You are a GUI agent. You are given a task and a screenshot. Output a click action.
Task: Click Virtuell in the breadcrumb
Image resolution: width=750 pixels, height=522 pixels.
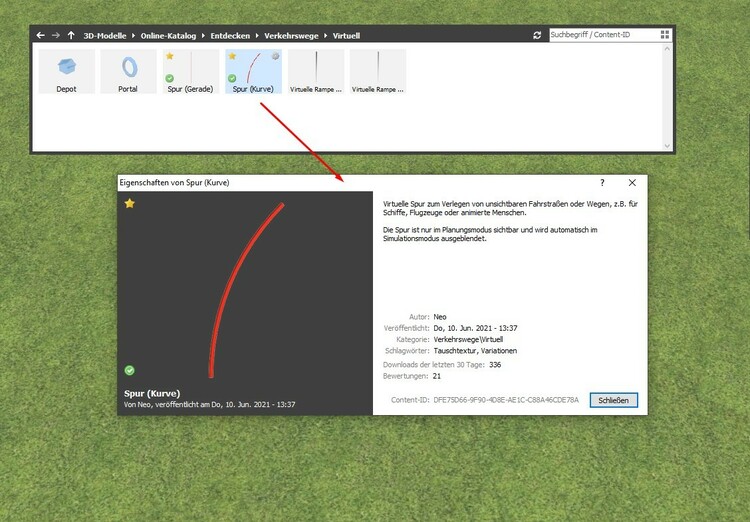click(346, 36)
